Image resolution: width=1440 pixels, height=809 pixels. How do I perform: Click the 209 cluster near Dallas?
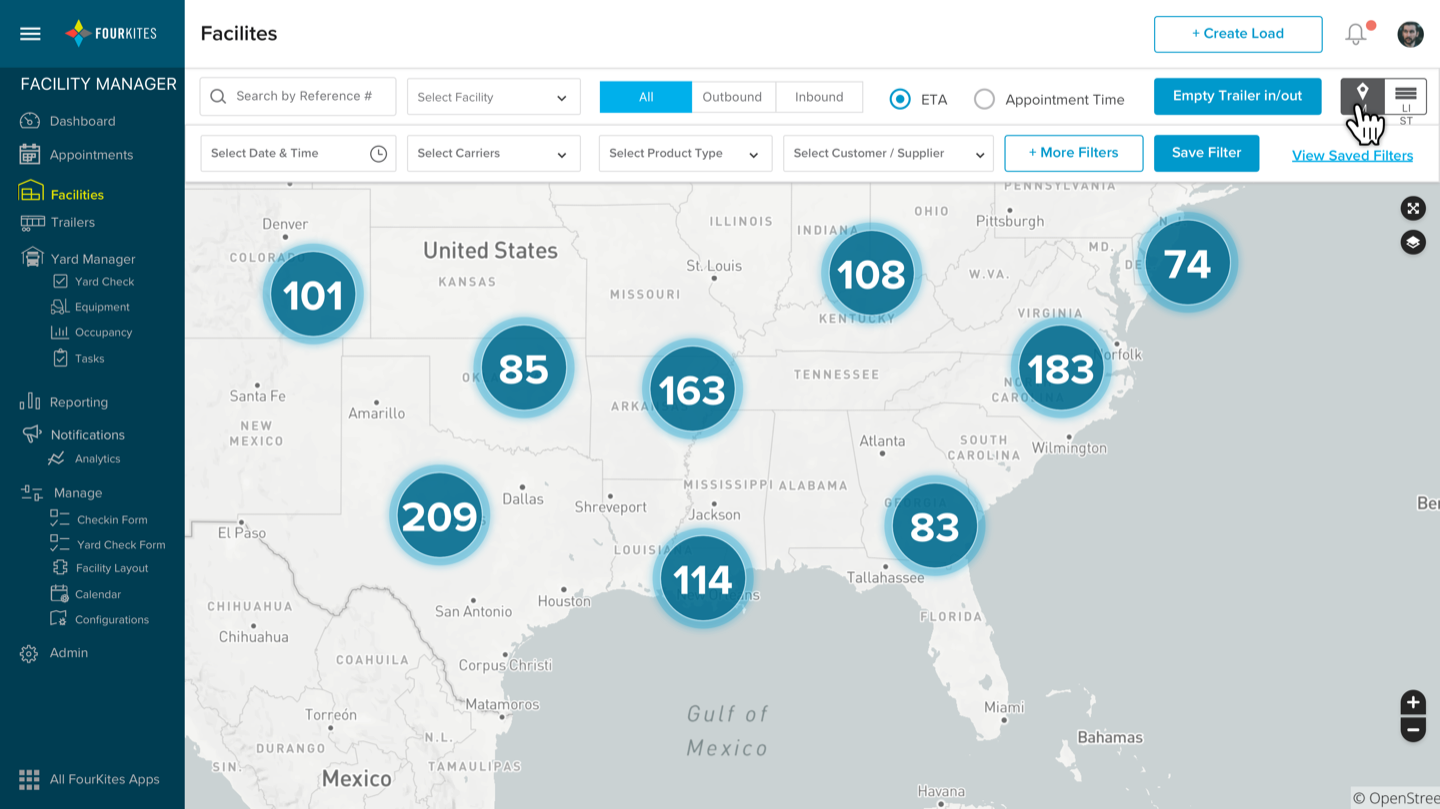439,516
